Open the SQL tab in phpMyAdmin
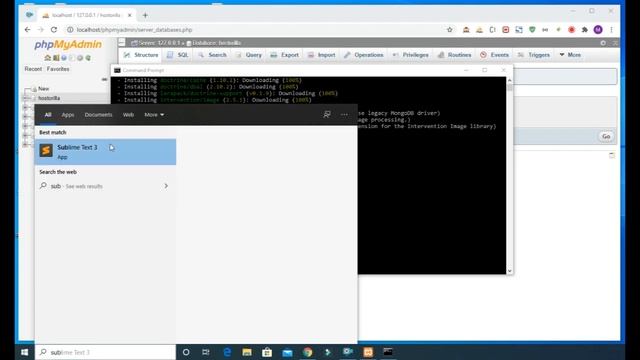The height and width of the screenshot is (360, 640). pos(178,55)
